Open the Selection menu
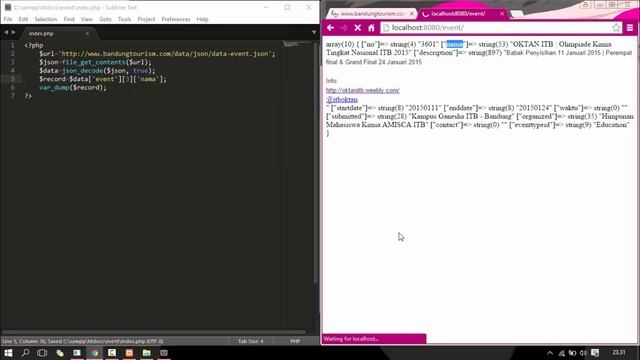 [x=46, y=19]
